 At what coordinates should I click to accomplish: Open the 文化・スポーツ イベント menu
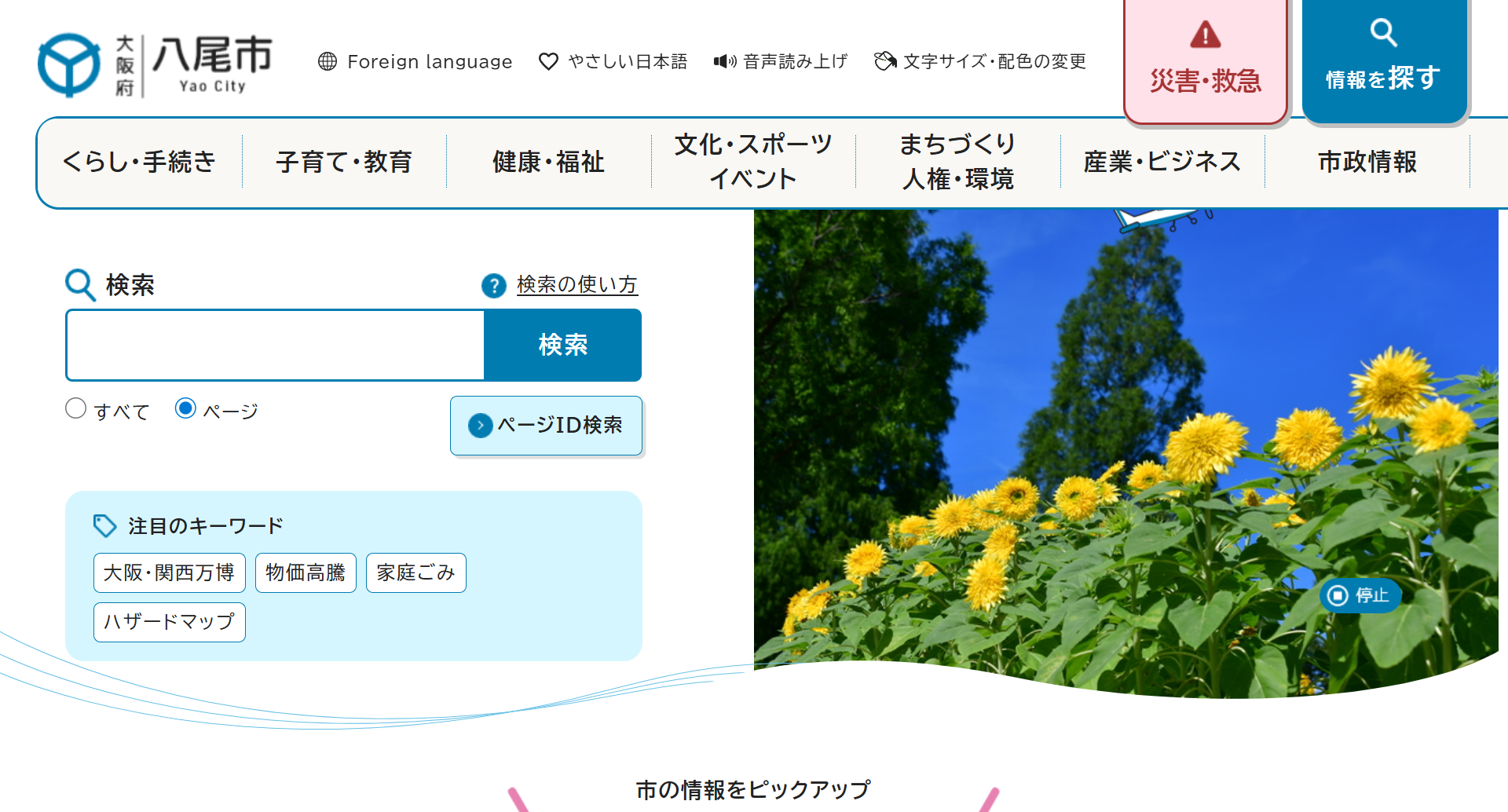coord(753,162)
